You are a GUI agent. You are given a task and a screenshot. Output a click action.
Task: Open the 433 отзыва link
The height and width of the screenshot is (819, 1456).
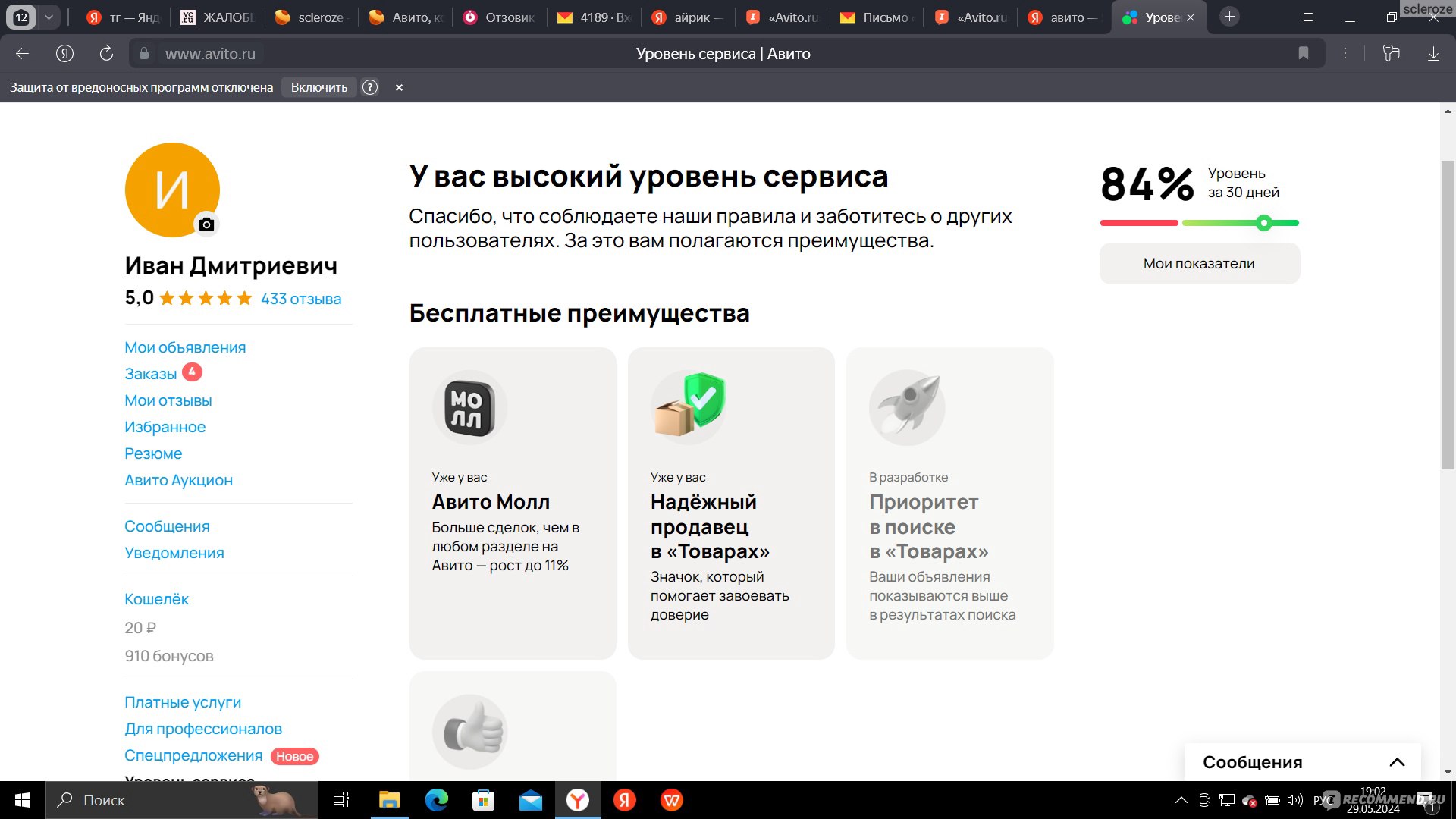[301, 299]
